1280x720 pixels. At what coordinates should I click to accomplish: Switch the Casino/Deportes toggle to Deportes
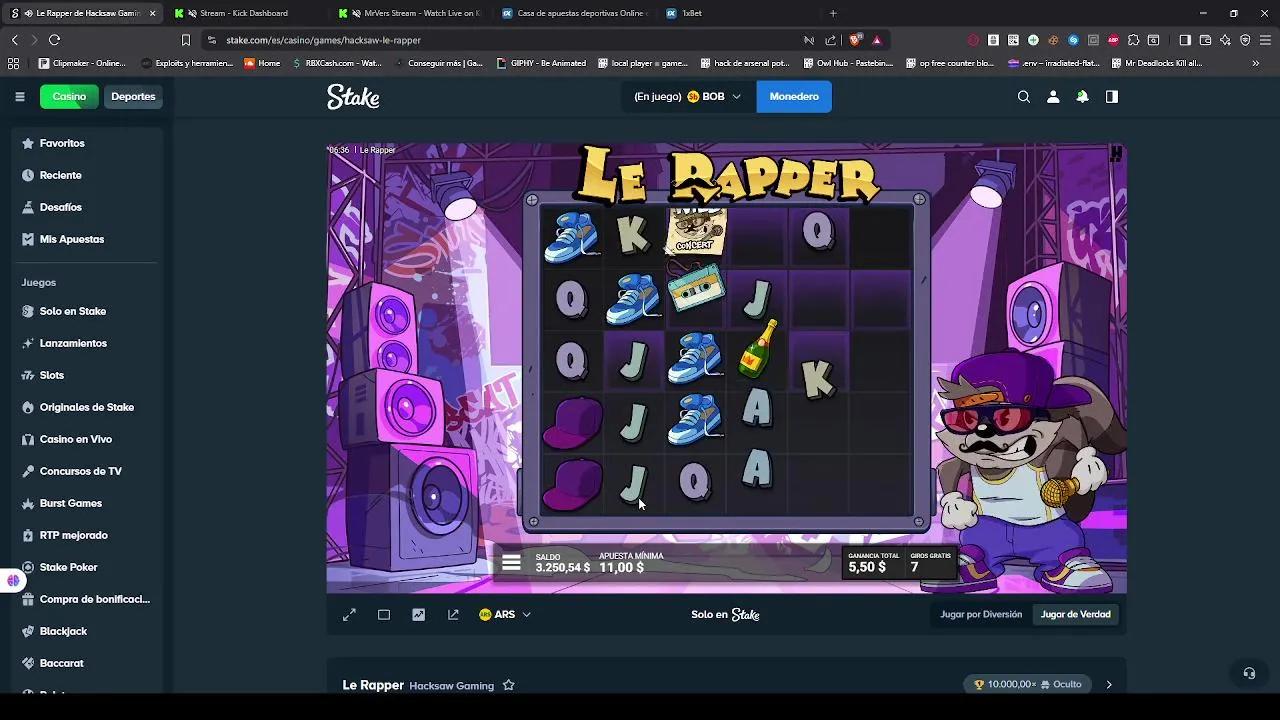pos(133,96)
